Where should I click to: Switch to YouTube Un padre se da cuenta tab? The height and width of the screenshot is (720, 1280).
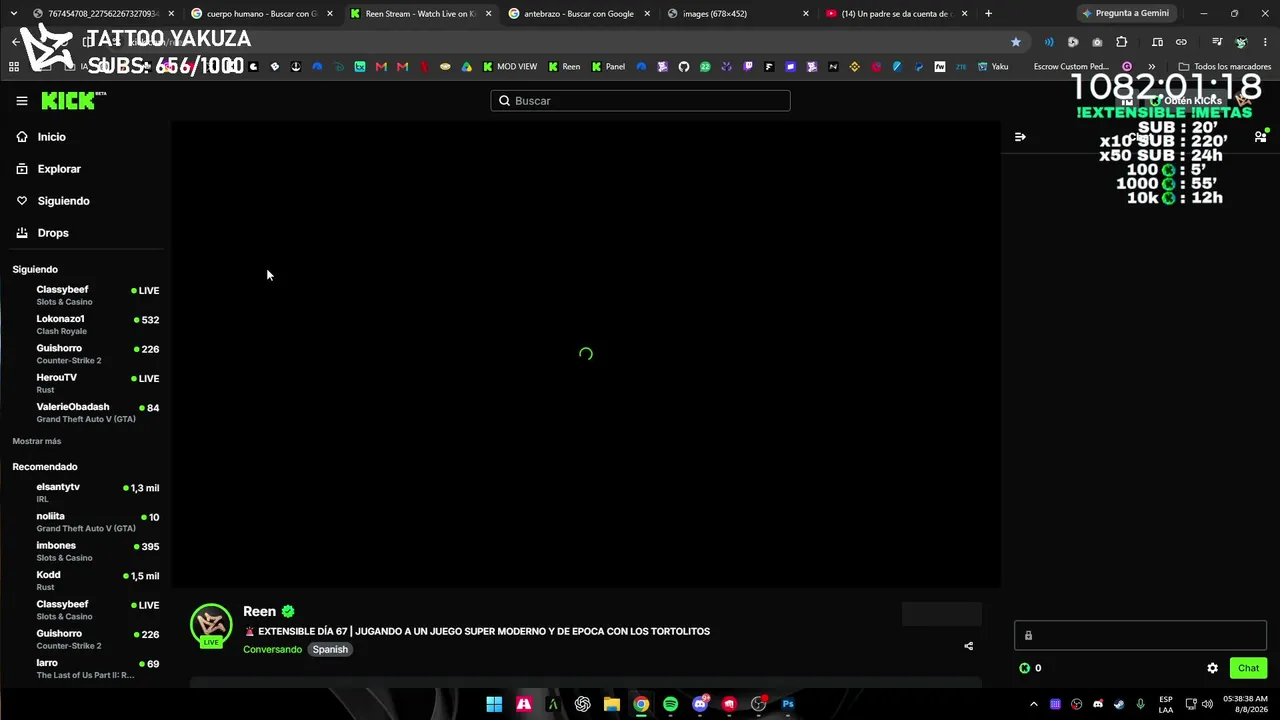point(896,14)
